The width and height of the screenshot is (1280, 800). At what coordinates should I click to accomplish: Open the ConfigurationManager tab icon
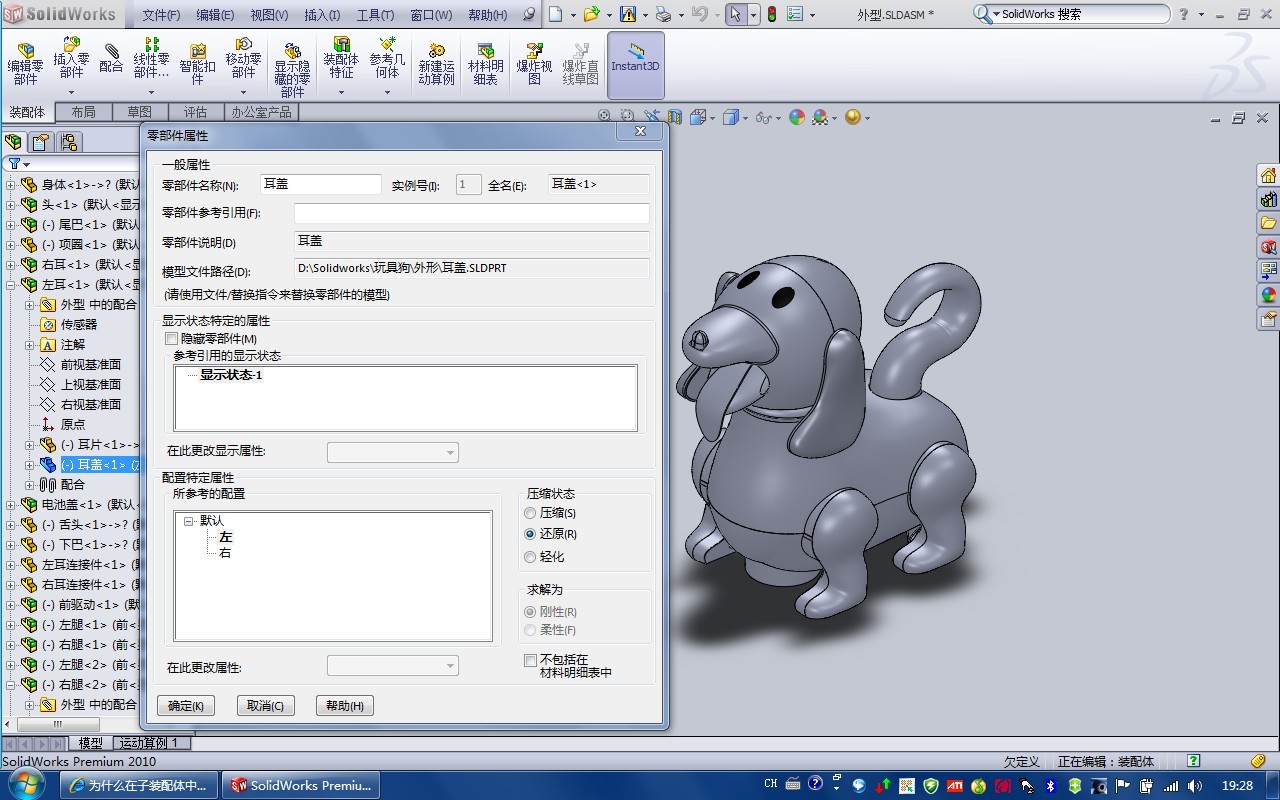[69, 141]
